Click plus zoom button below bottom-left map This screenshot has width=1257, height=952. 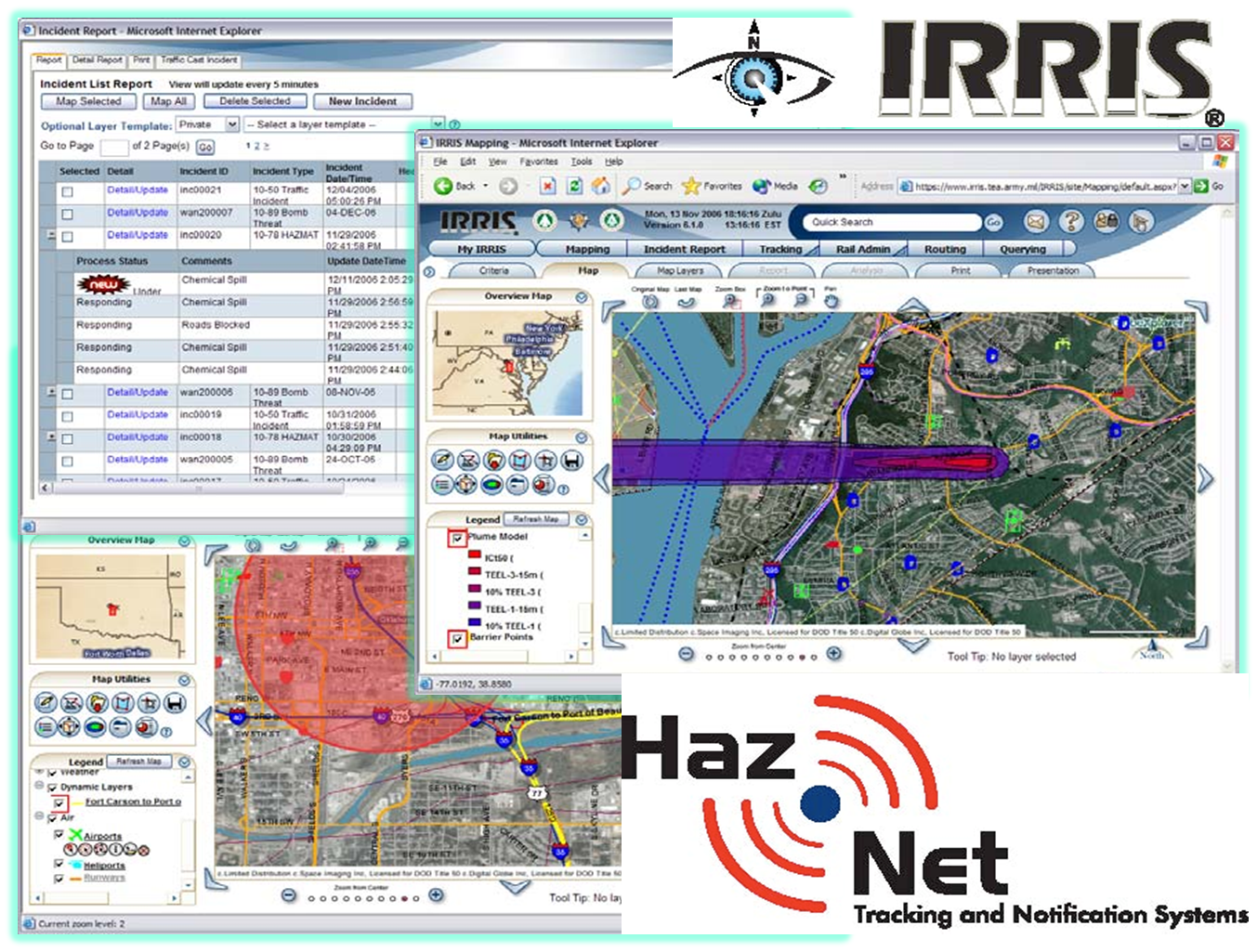click(436, 895)
